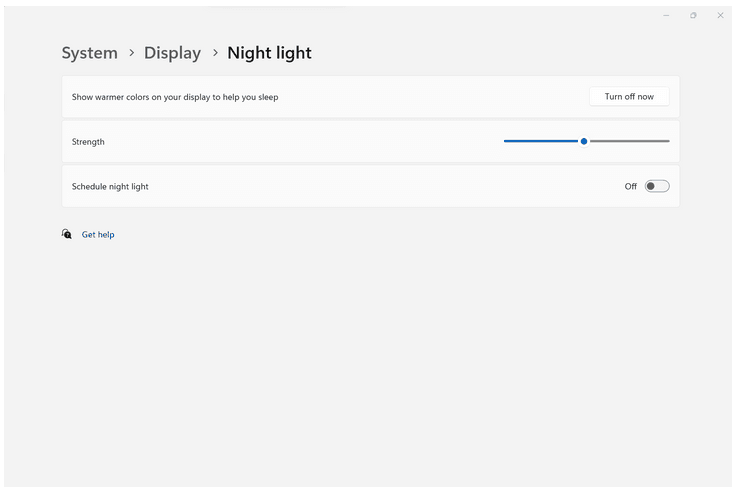Close the Settings window
The width and height of the screenshot is (743, 496).
720,16
